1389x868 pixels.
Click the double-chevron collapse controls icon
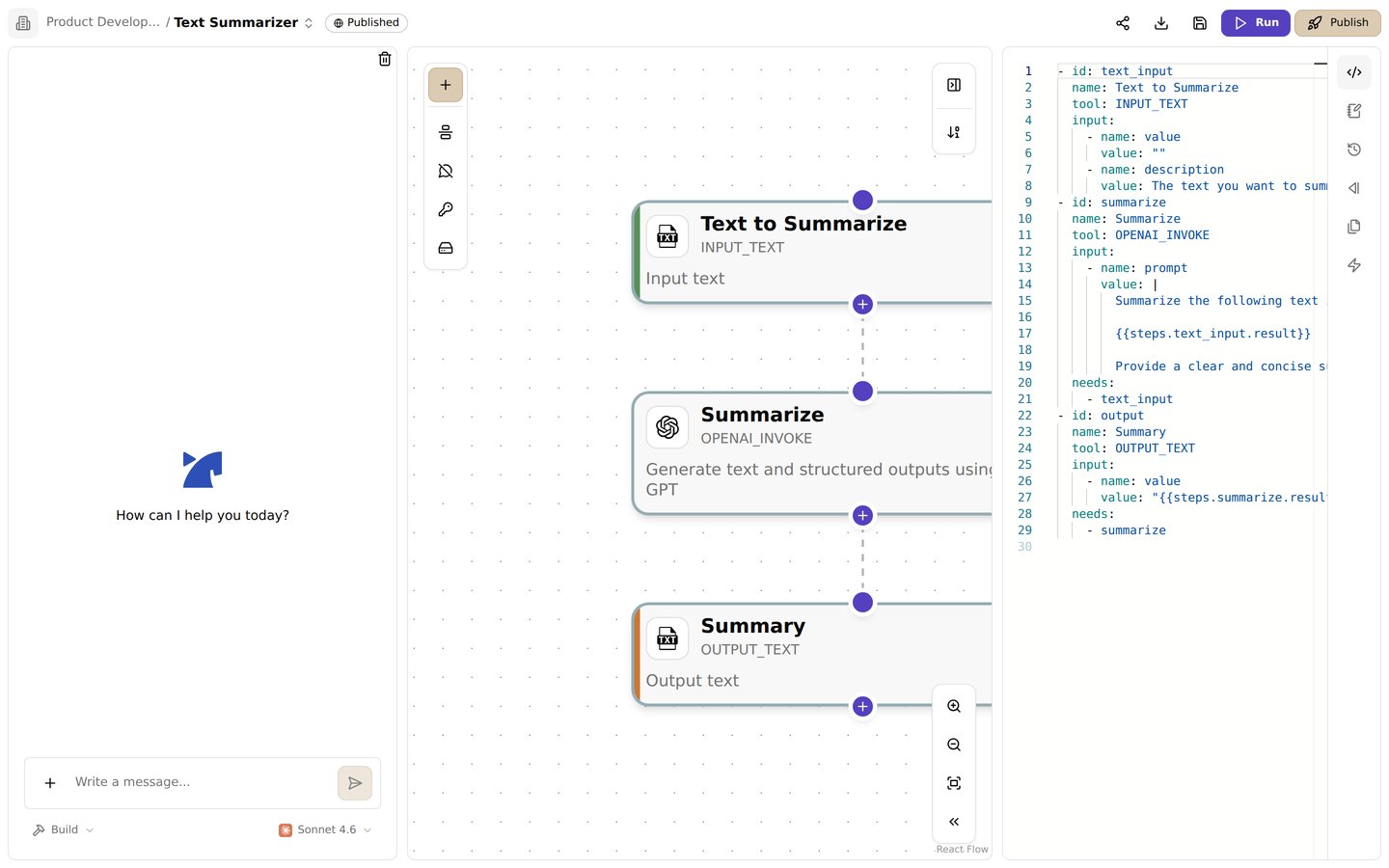(954, 822)
